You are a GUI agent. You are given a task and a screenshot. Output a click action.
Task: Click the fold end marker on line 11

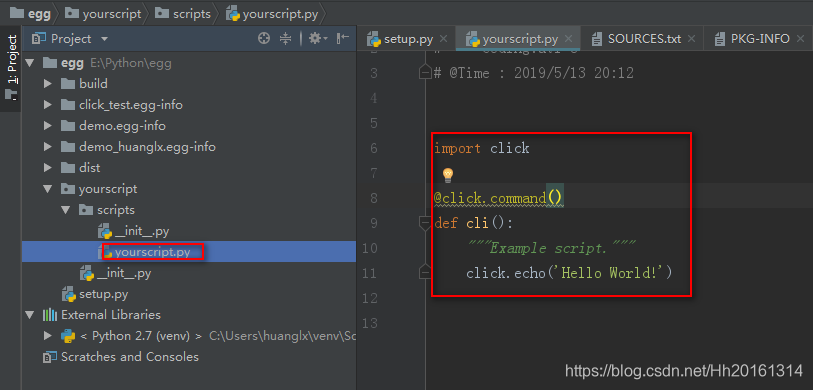click(425, 272)
